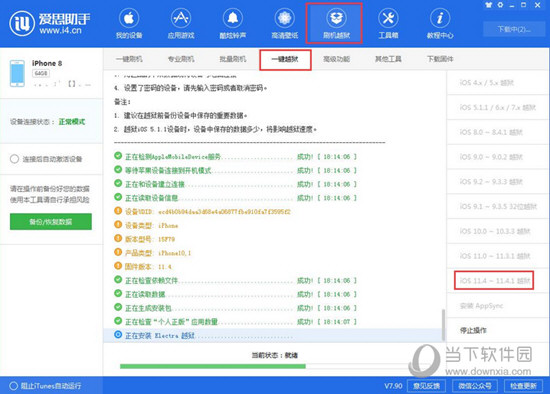Viewport: 550px width, 394px height.
Task: Toggle 连接后自动激活设备 radio option
Action: [x=14, y=159]
